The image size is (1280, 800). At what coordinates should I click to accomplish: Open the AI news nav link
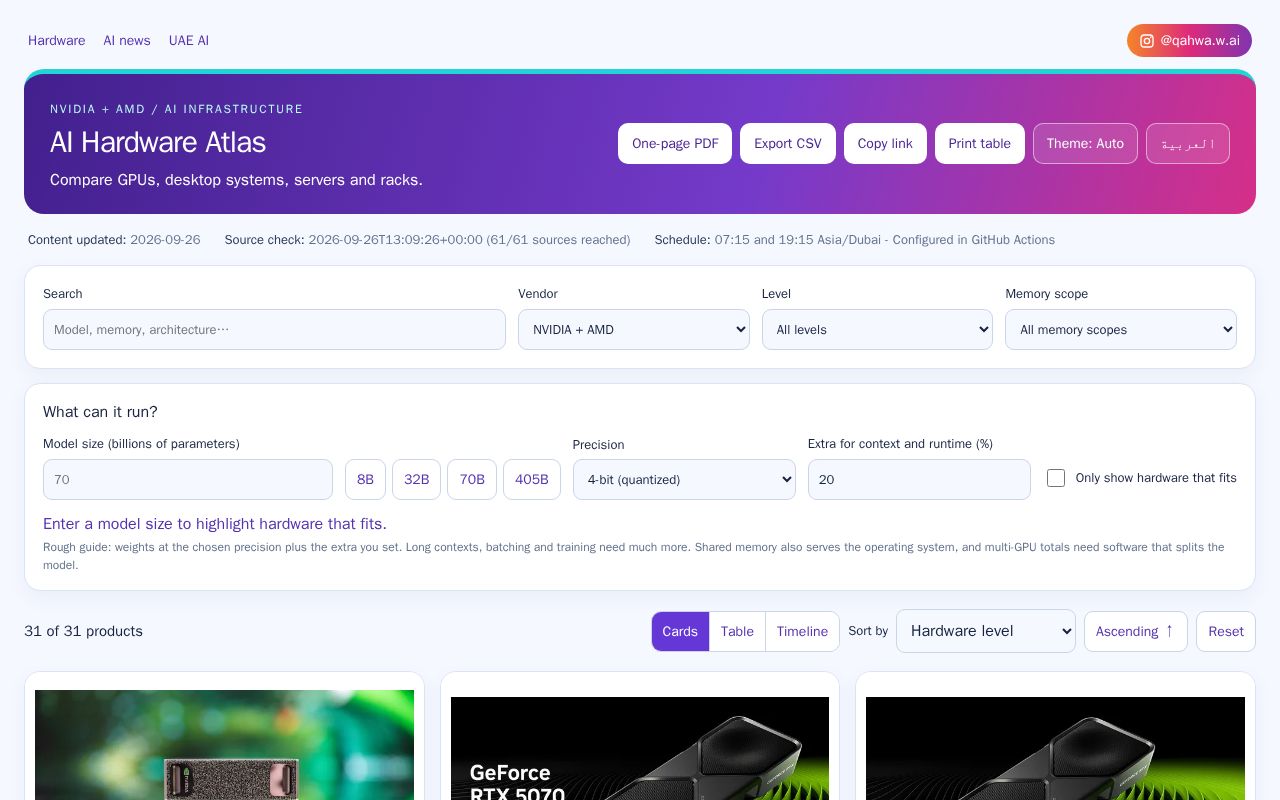click(x=127, y=41)
